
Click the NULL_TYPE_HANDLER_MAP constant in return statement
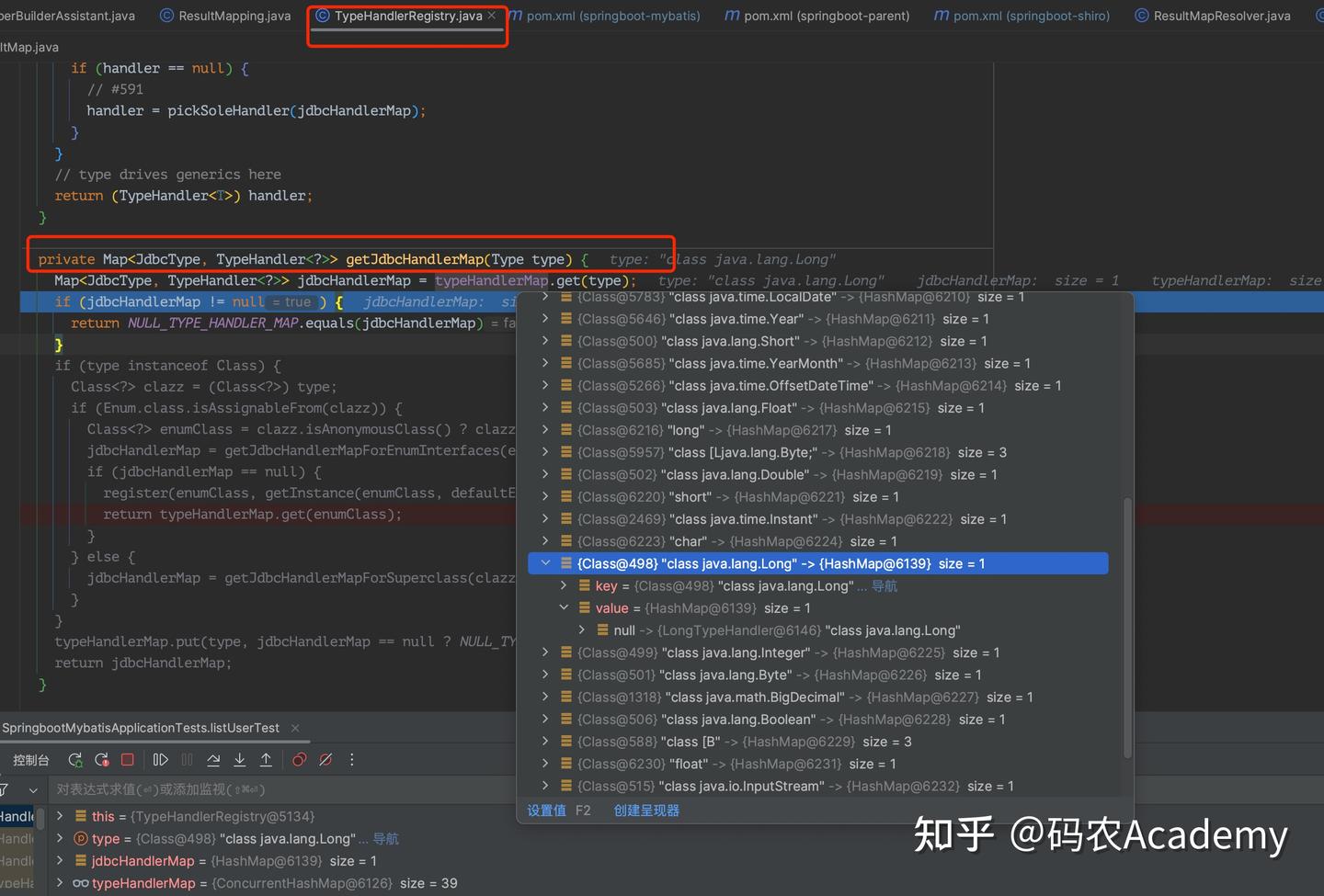(x=213, y=323)
